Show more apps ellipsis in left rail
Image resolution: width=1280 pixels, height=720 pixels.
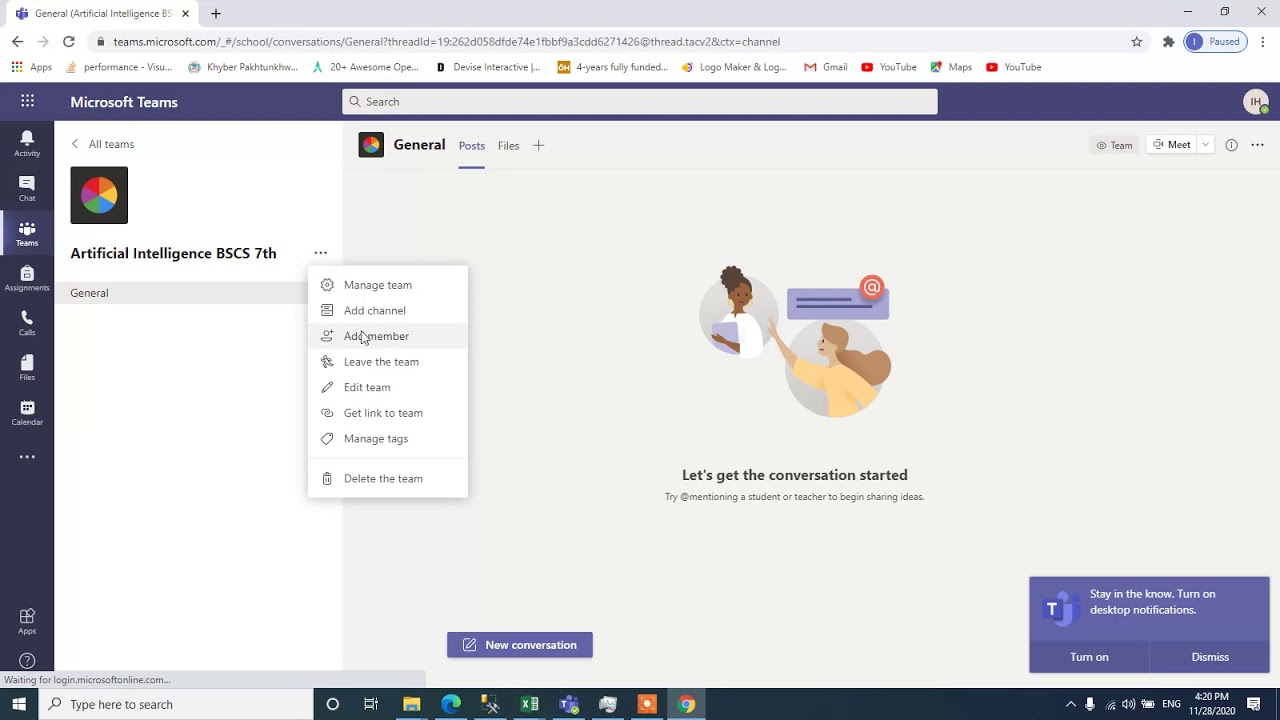27,457
